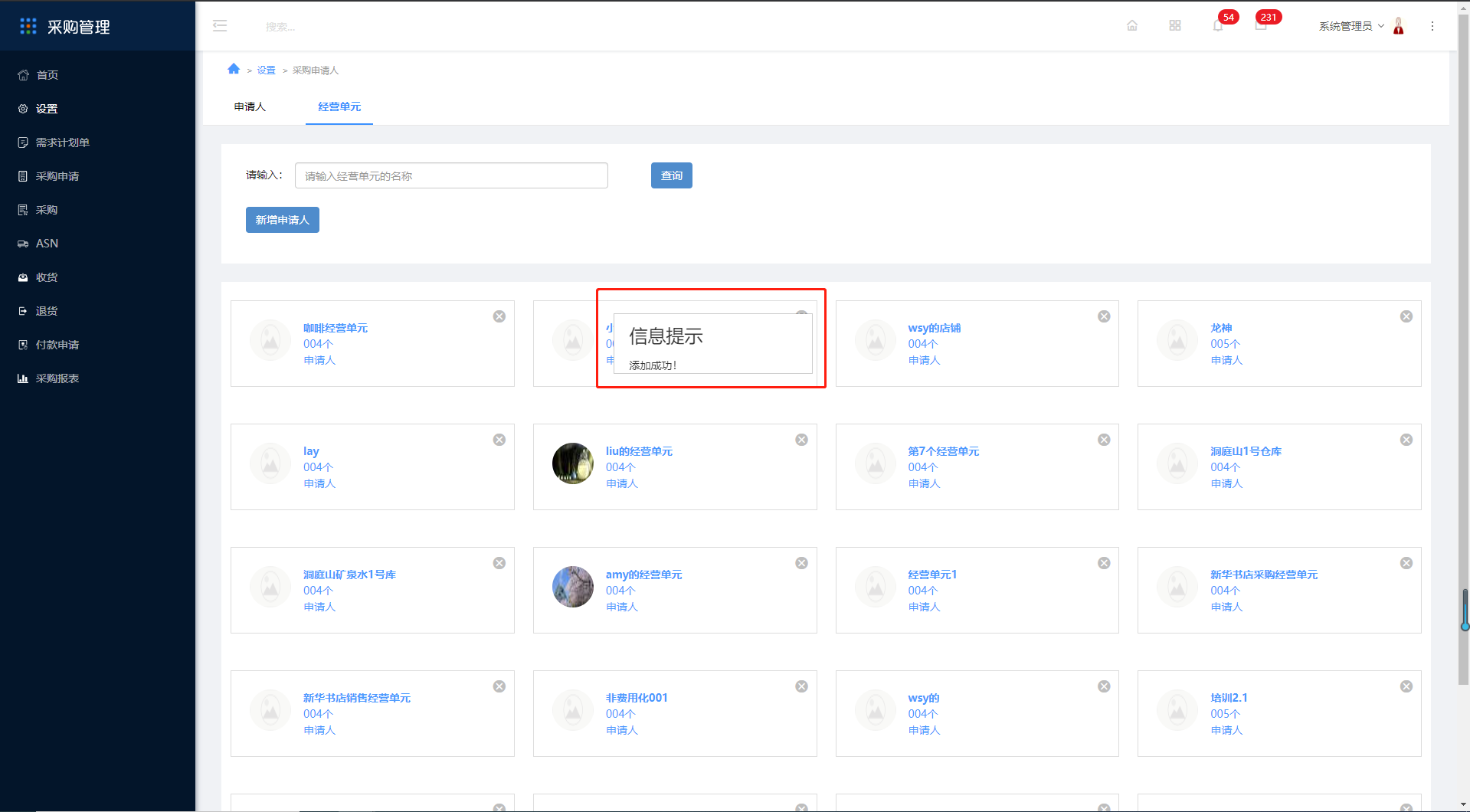Click the 004个 count on 第7个经营单元
This screenshot has width=1470, height=812.
coord(923,467)
